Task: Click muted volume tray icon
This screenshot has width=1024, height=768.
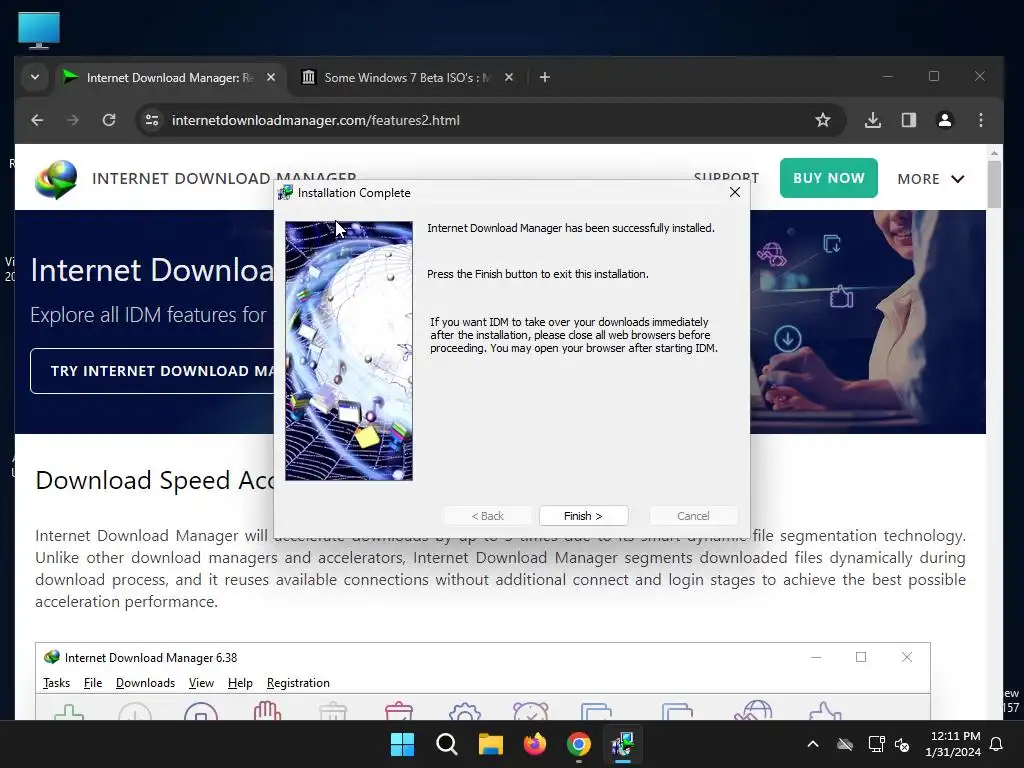Action: pyautogui.click(x=902, y=744)
